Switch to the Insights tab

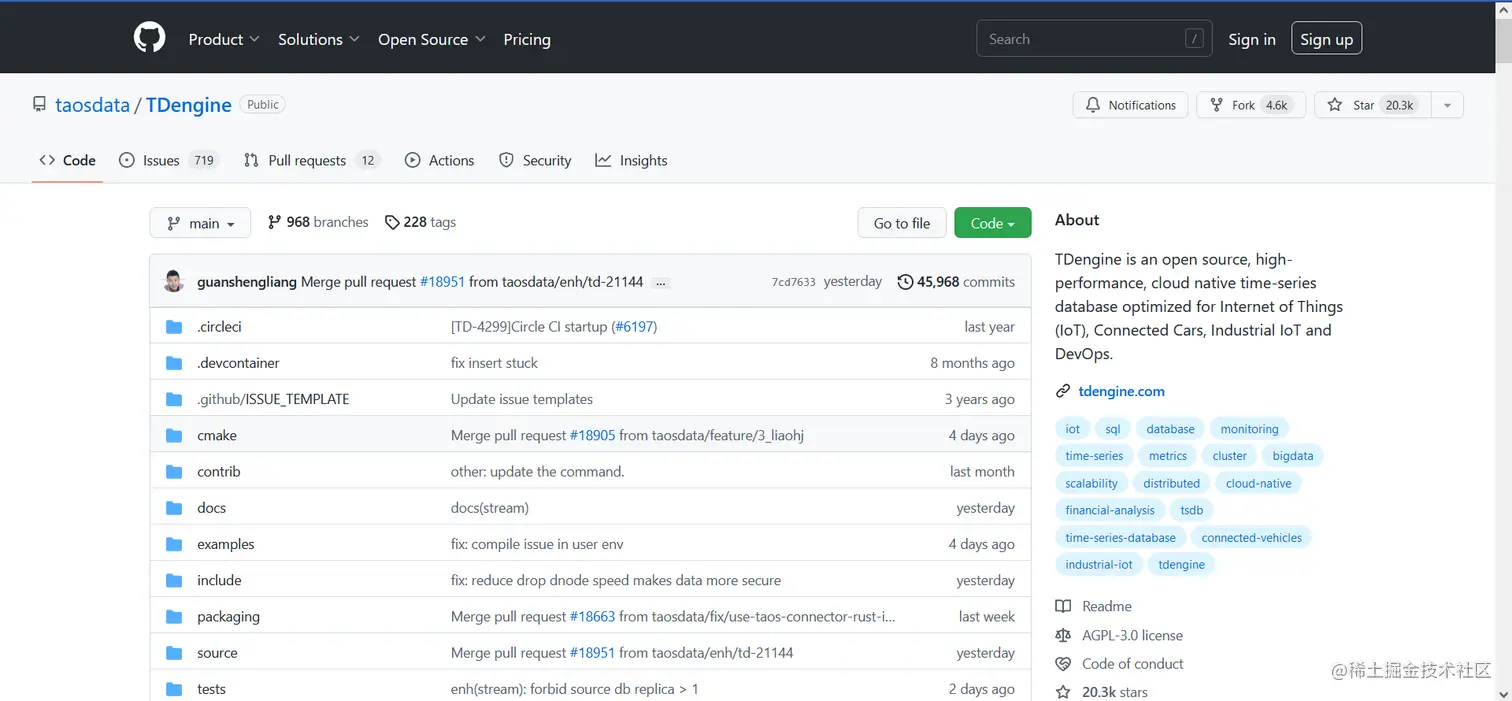631,160
